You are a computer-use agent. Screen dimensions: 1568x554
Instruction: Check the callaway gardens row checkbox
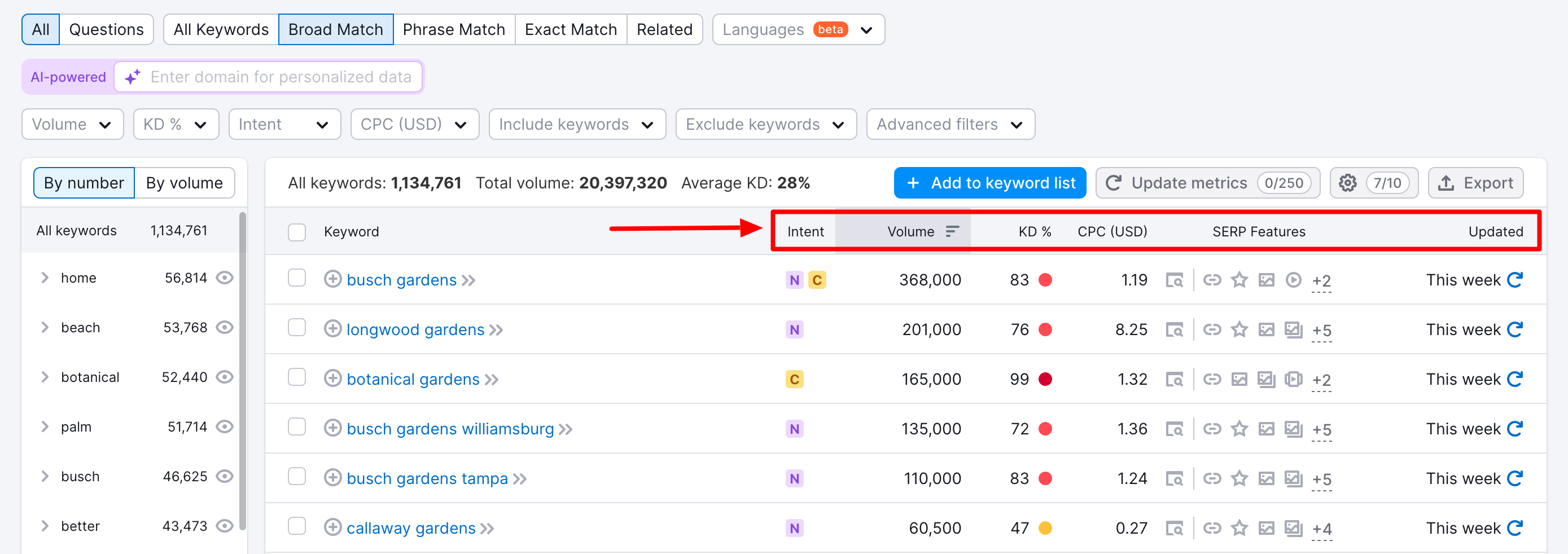coord(296,526)
